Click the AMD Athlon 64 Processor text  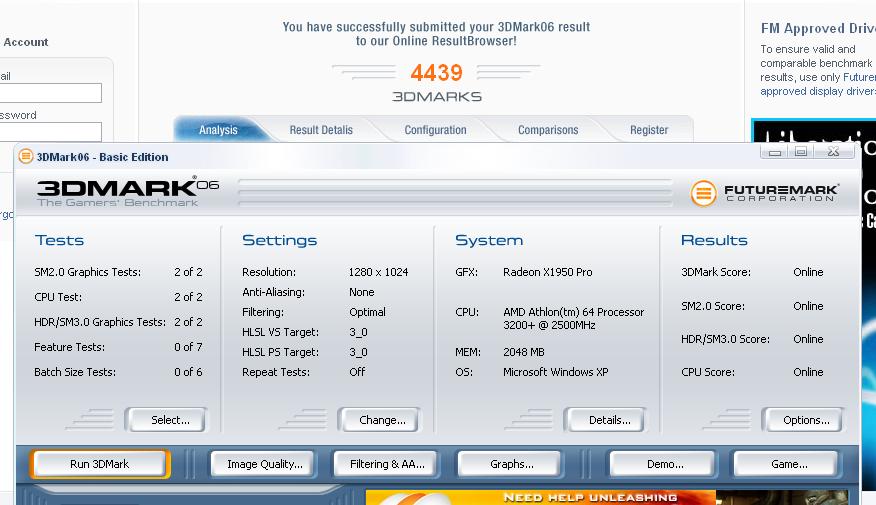[574, 318]
